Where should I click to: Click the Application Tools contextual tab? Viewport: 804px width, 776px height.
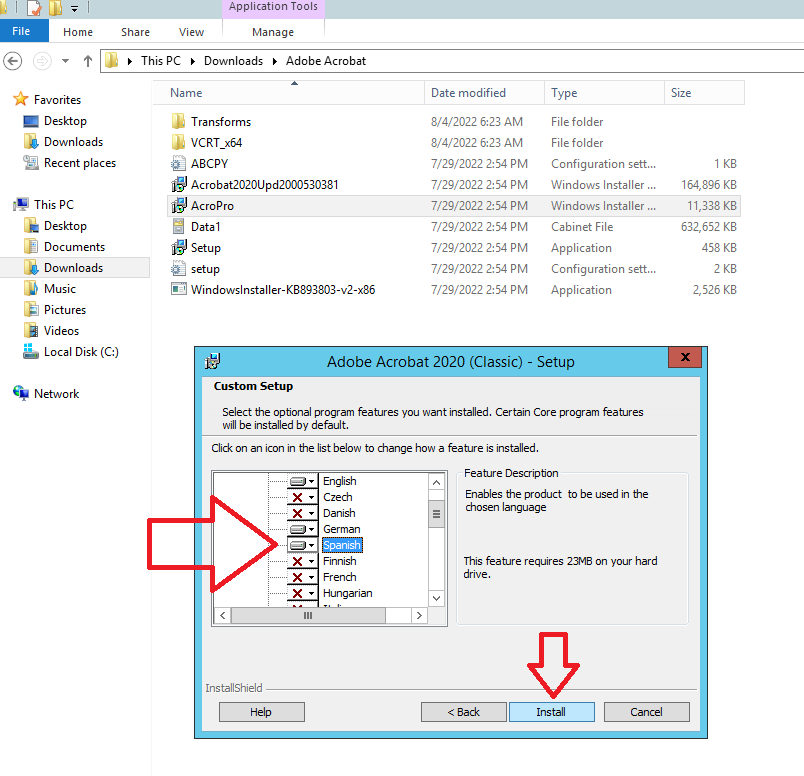coord(273,7)
